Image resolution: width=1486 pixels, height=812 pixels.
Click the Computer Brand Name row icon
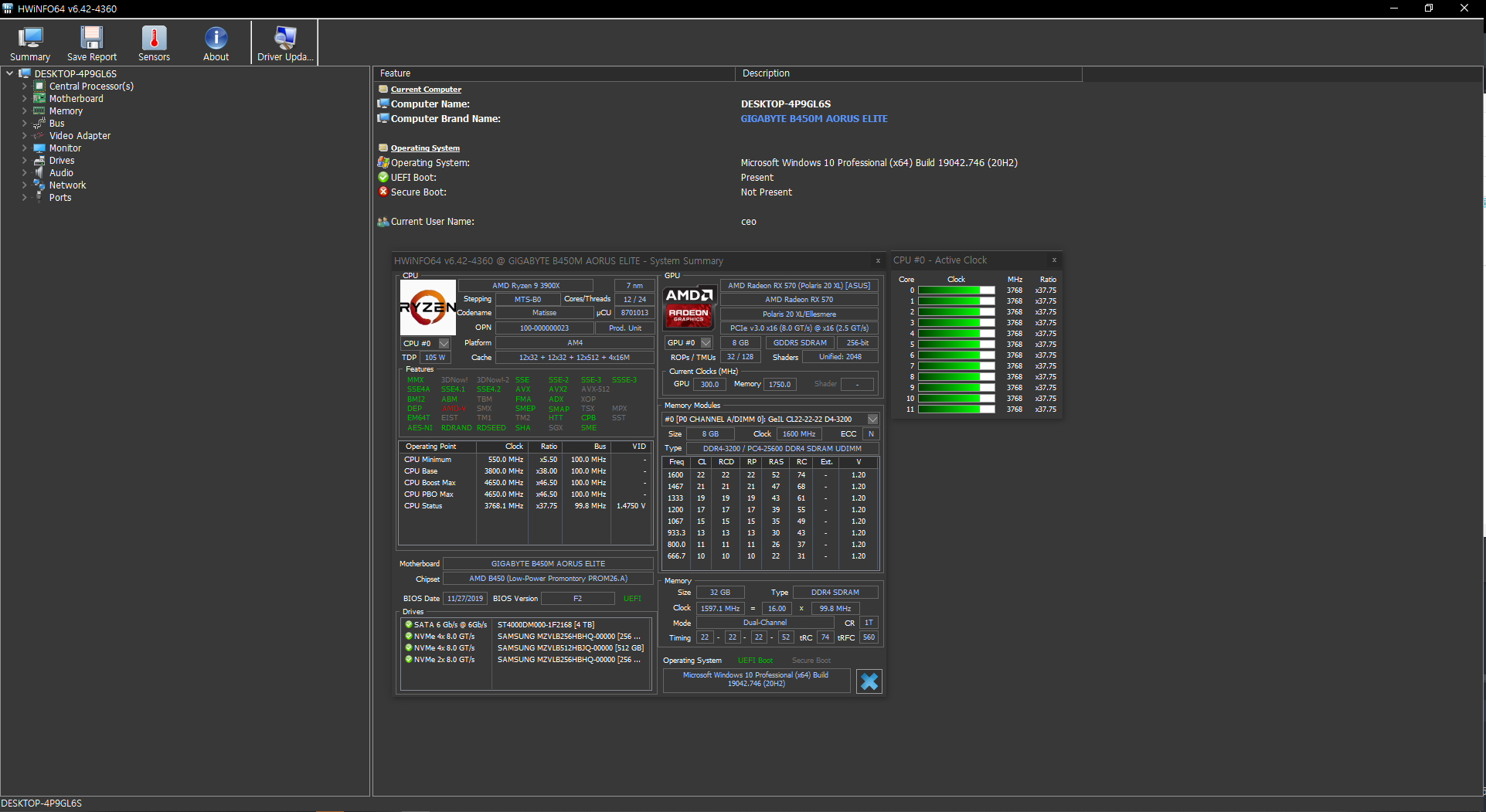coord(383,118)
